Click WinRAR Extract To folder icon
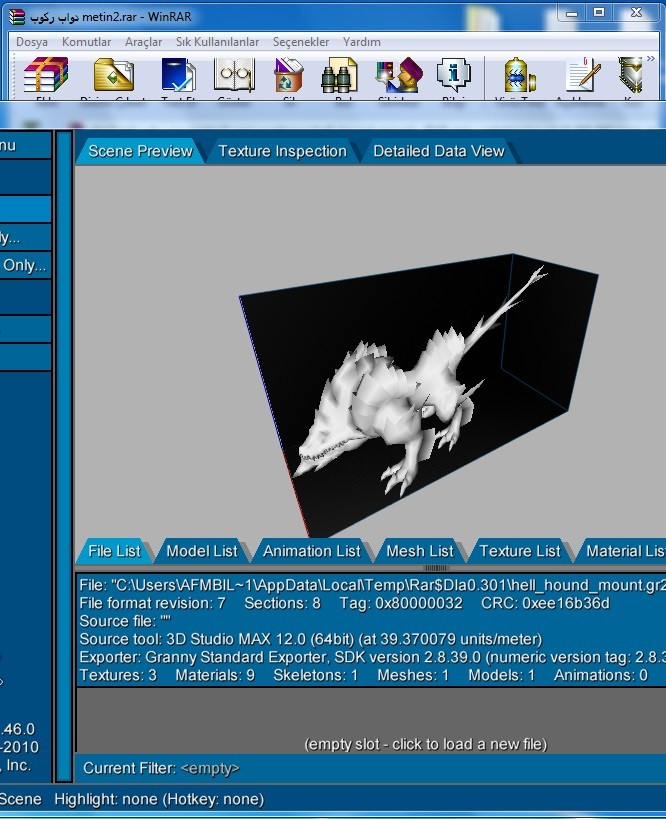 [113, 75]
